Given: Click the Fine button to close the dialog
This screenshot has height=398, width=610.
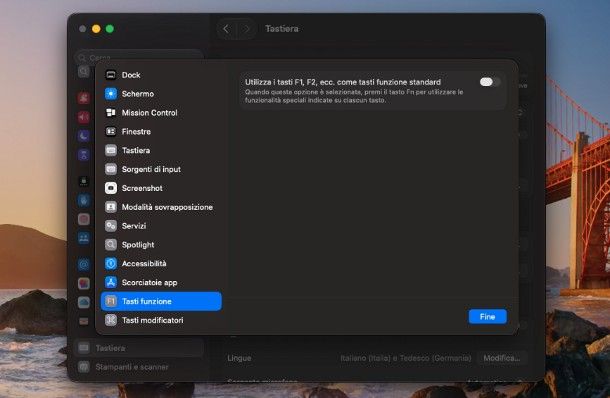Looking at the screenshot, I should (487, 317).
